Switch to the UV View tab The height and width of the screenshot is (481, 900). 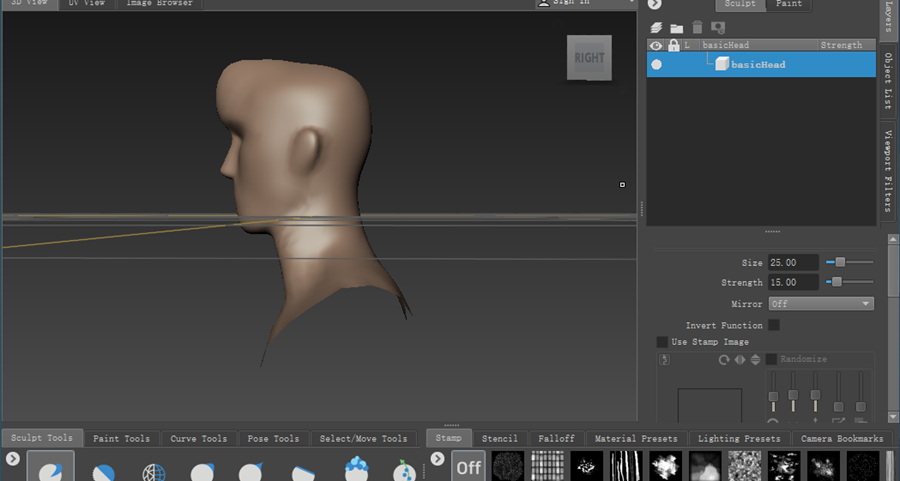87,3
